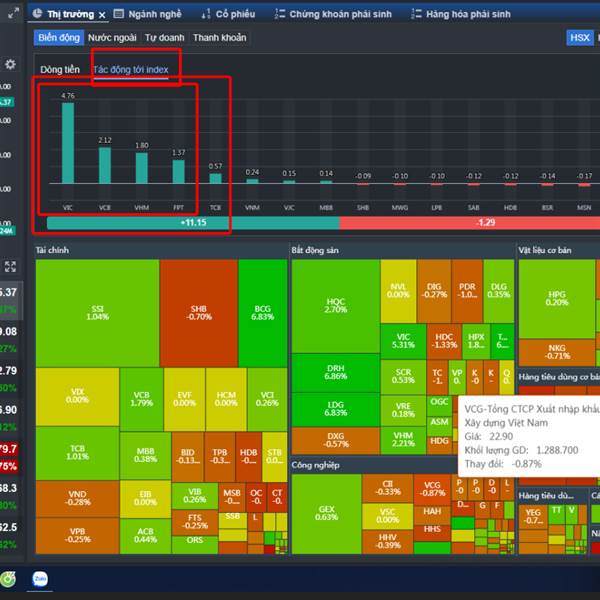This screenshot has width=600, height=600.
Task: Open the HQC 2.70% real estate tile
Action: pos(336,306)
